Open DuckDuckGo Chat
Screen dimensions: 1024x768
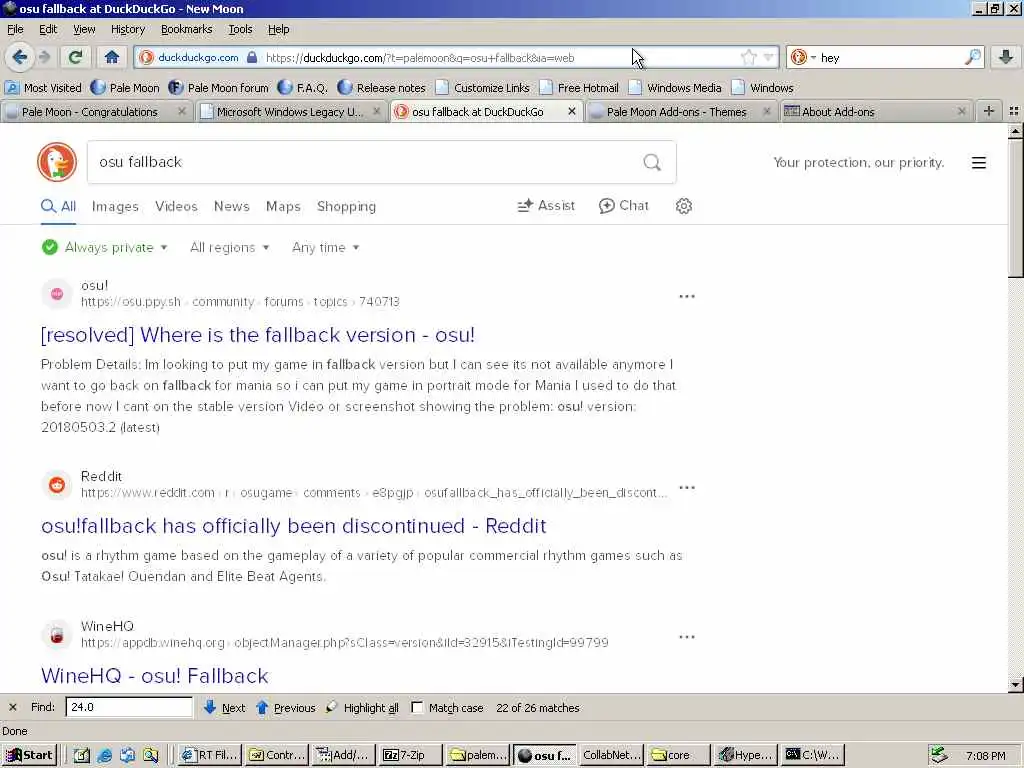pos(624,206)
